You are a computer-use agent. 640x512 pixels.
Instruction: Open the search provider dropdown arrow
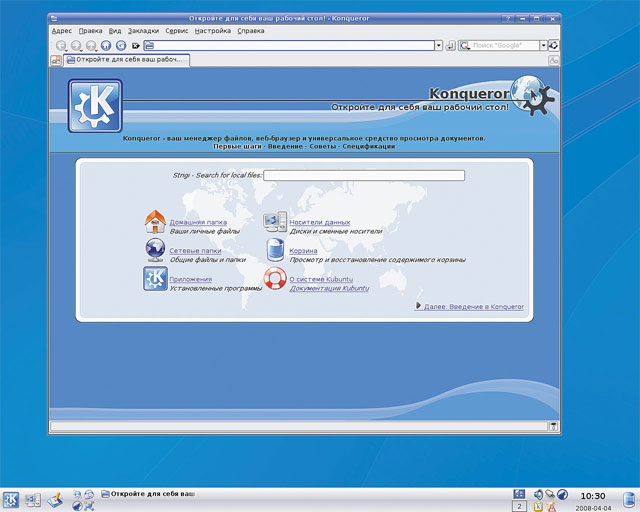(543, 45)
